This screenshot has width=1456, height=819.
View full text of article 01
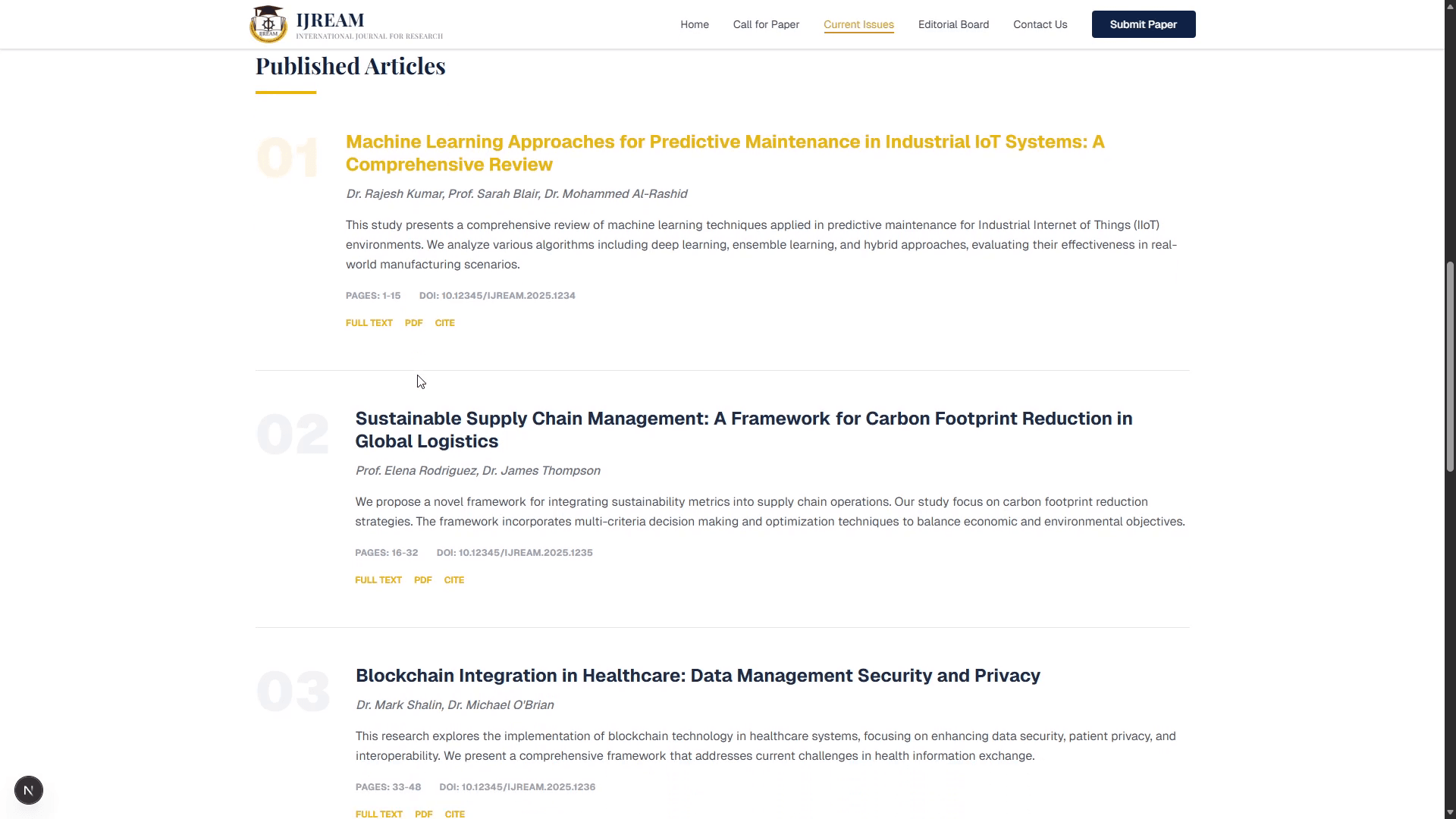click(x=369, y=323)
